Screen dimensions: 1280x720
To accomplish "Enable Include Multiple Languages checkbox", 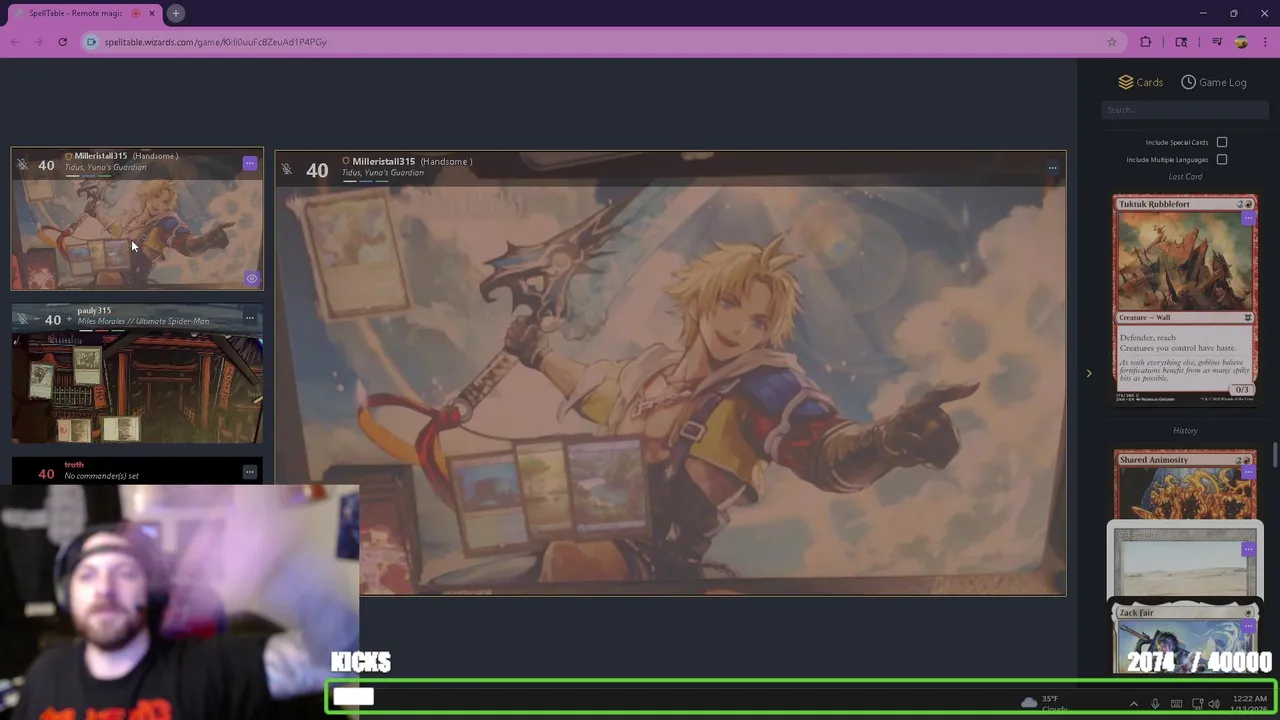I will tap(1222, 159).
